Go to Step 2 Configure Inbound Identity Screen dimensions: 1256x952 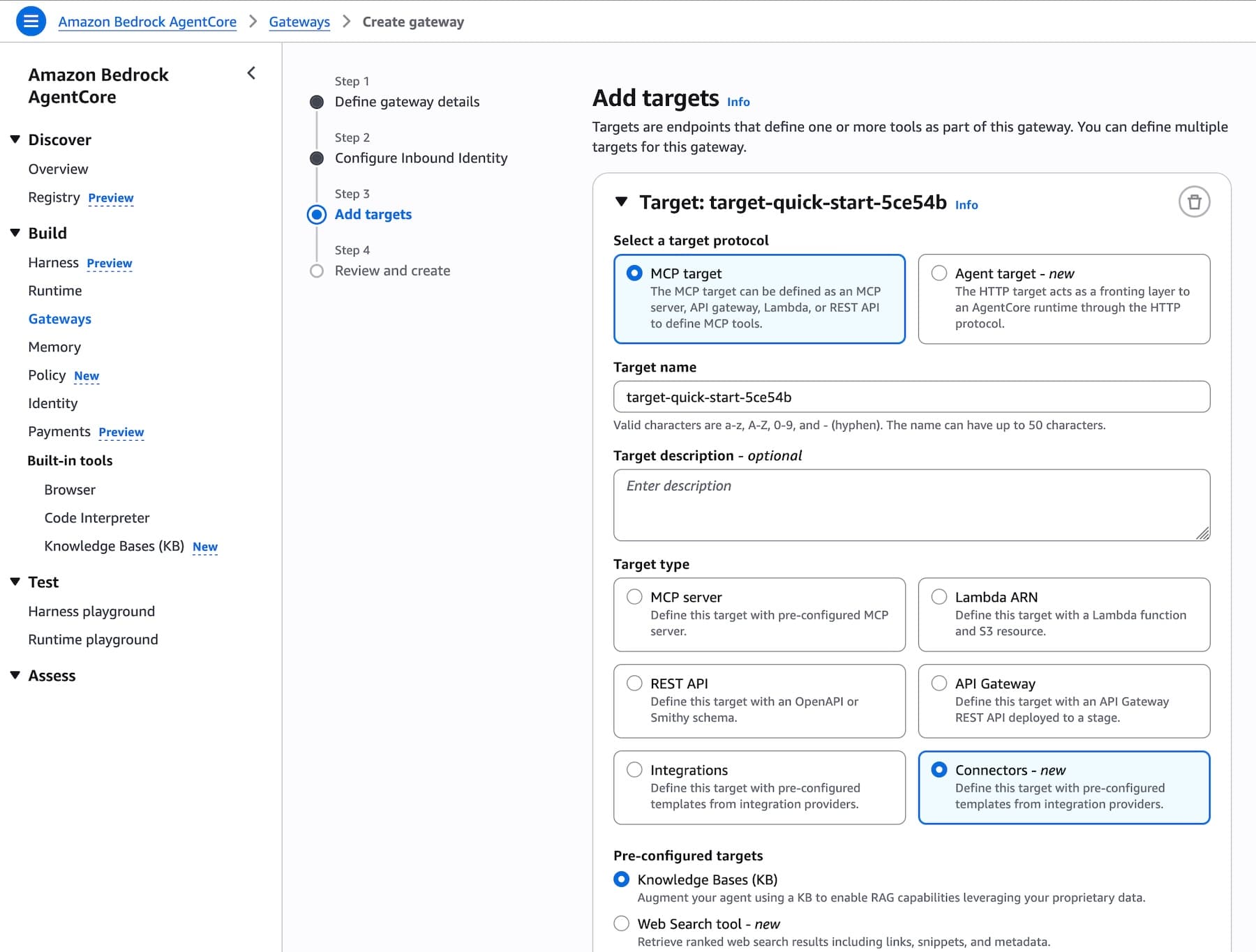pos(421,158)
